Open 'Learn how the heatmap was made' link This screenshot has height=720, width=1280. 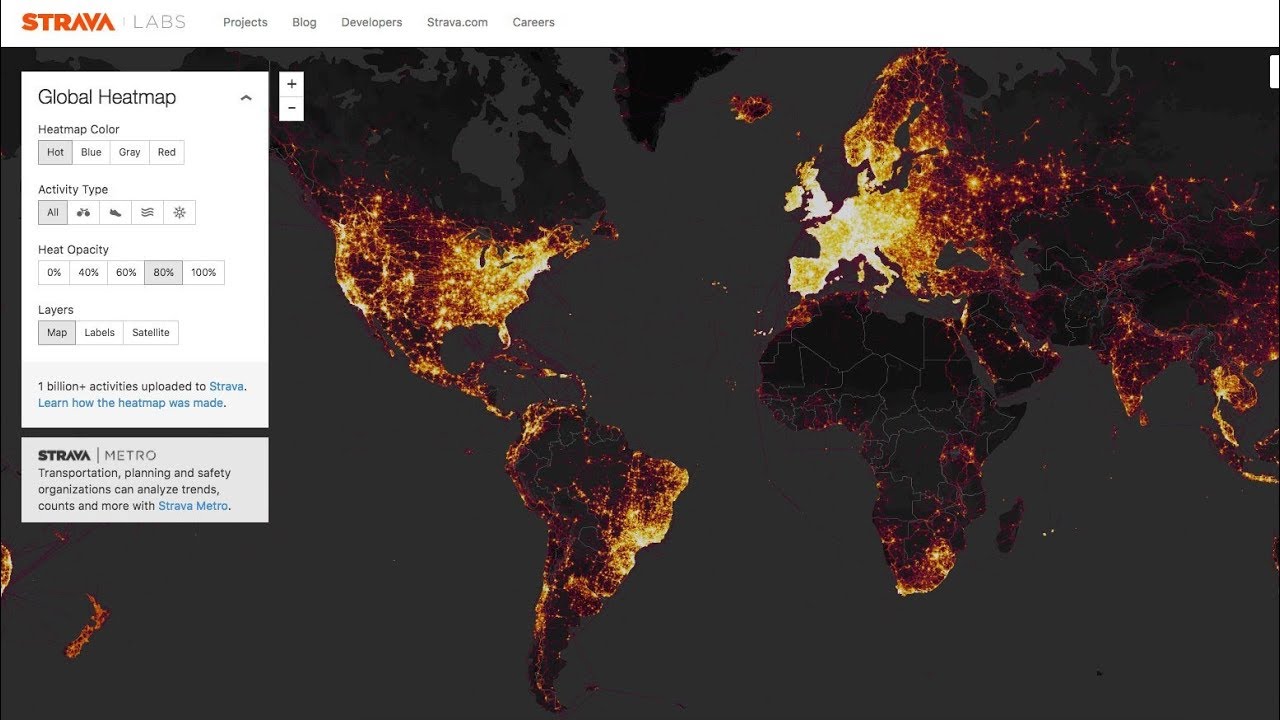131,403
